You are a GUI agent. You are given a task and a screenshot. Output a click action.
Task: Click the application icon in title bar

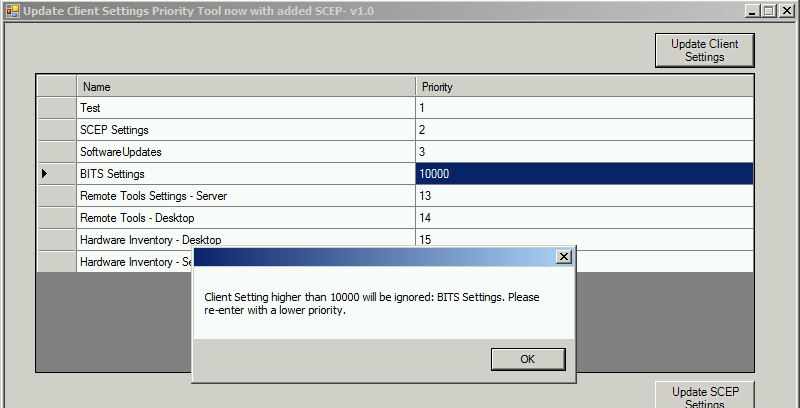11,10
